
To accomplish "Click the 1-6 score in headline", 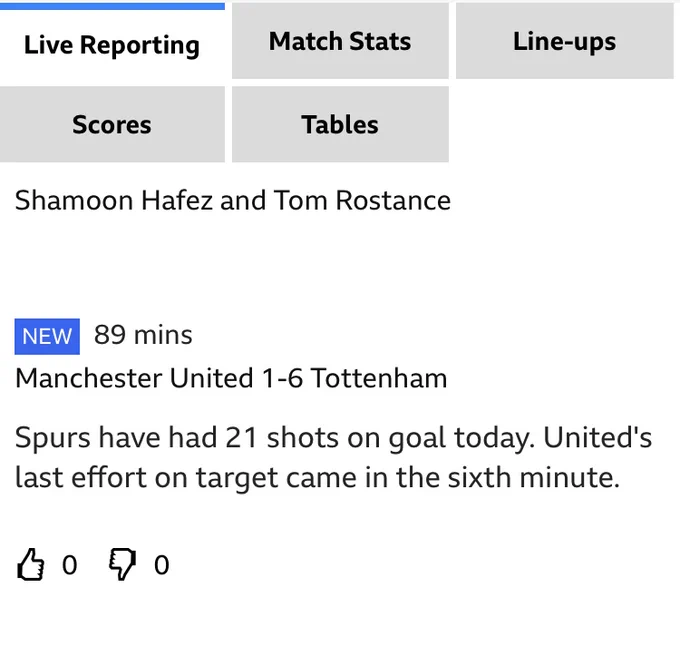I will coord(282,378).
